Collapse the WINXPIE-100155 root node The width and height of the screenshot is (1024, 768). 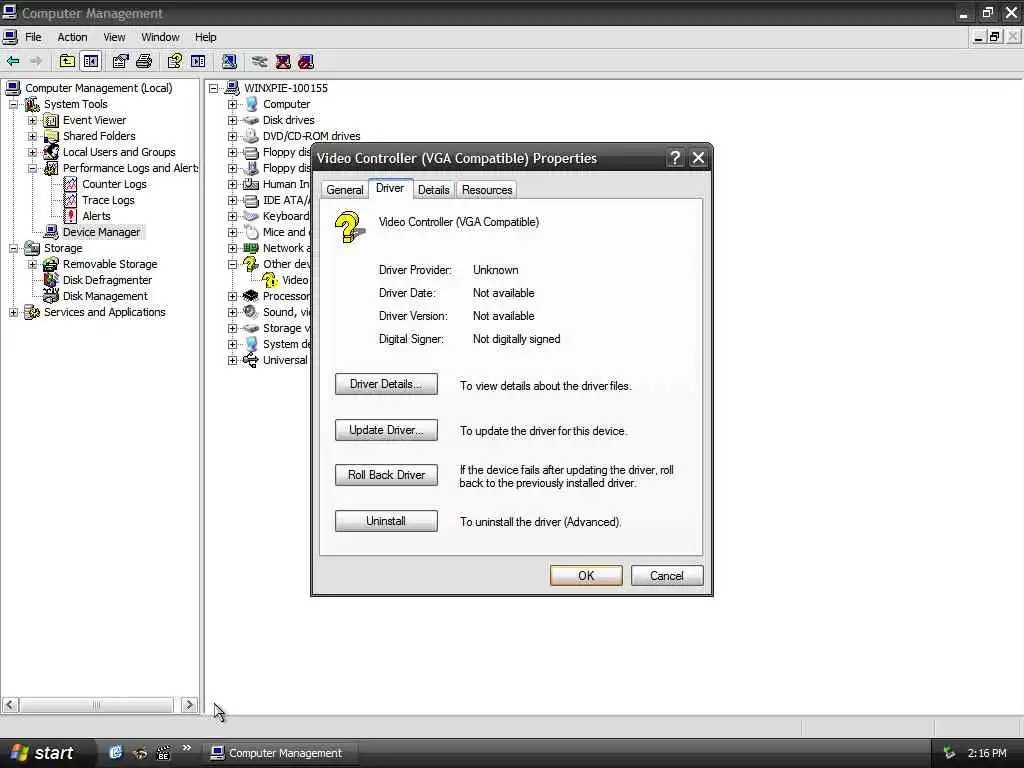(214, 88)
